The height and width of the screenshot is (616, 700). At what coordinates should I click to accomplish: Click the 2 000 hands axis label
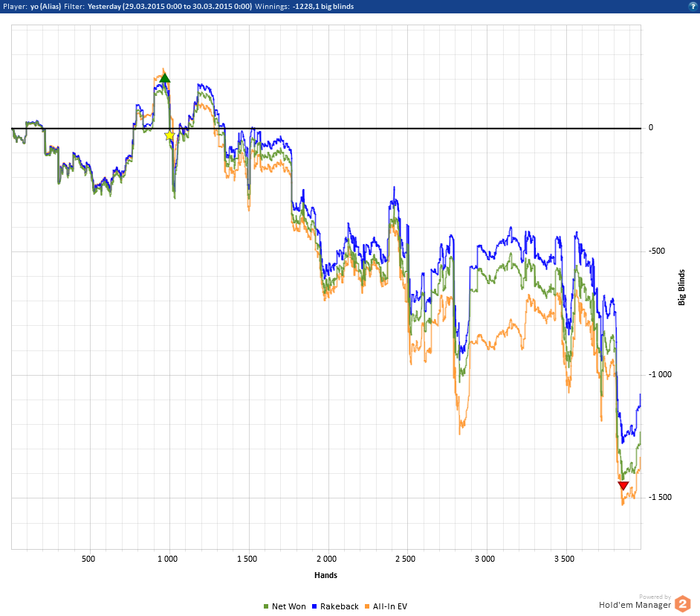(x=326, y=559)
